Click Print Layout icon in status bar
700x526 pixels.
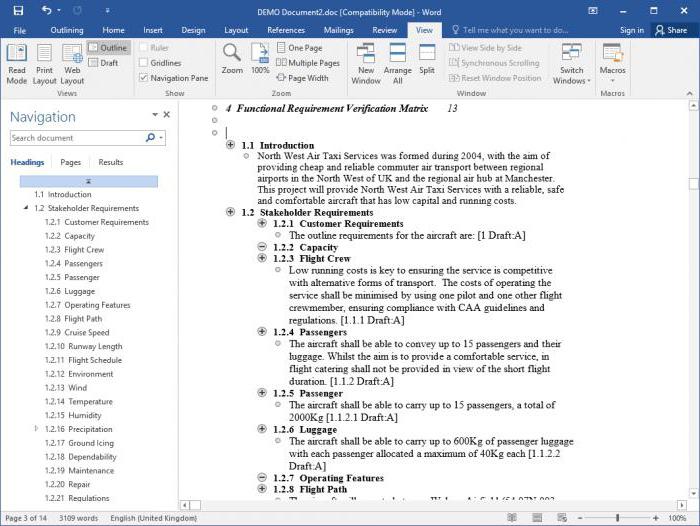pos(537,518)
